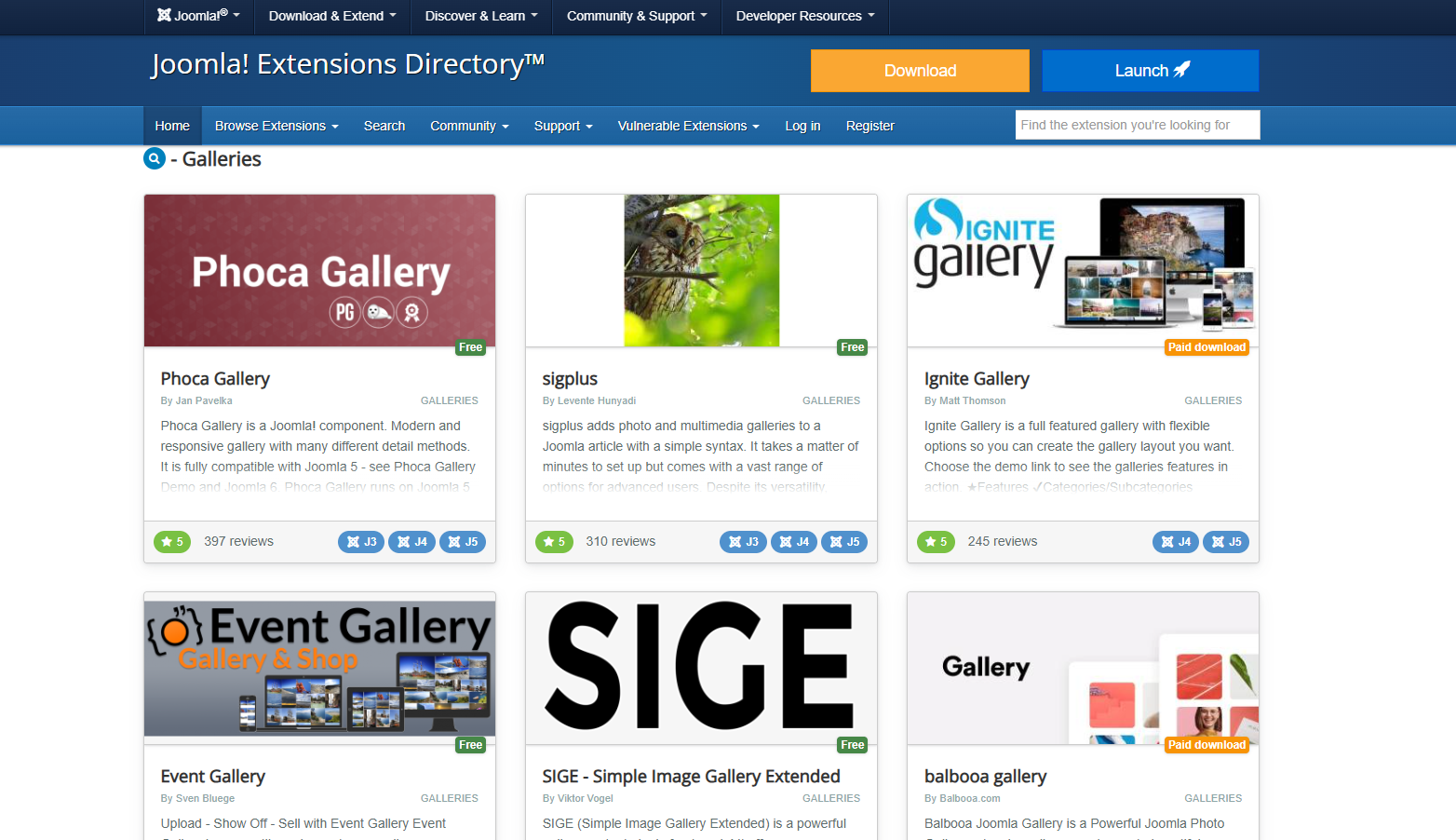Expand the Community menu in the blue navbar
Image resolution: width=1456 pixels, height=840 pixels.
coord(469,126)
